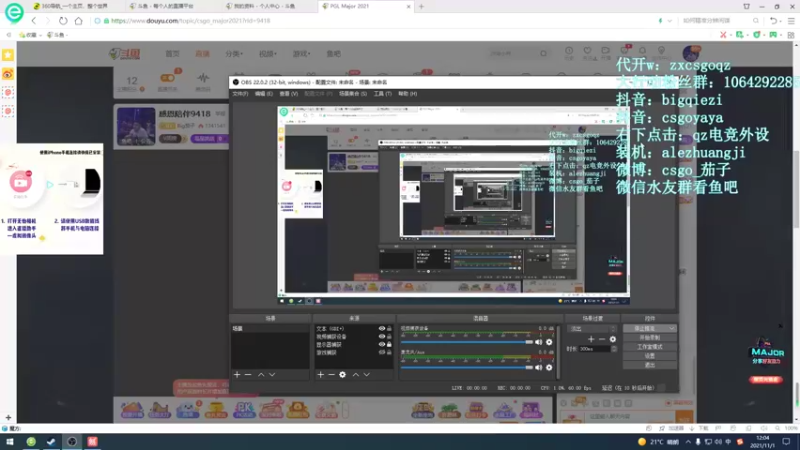
Task: Open the 直播 link in Douyu navigation
Action: [x=203, y=54]
